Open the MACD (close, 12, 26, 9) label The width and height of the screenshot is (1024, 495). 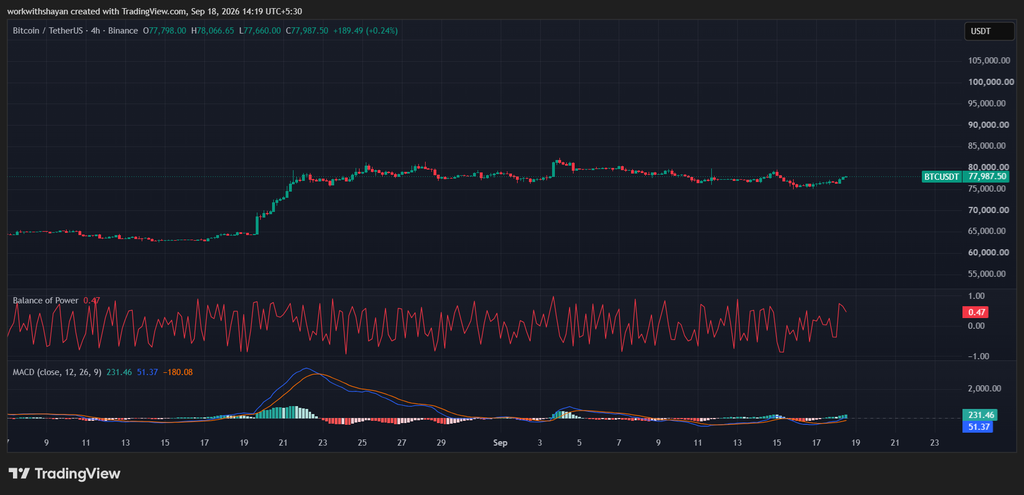[x=57, y=372]
